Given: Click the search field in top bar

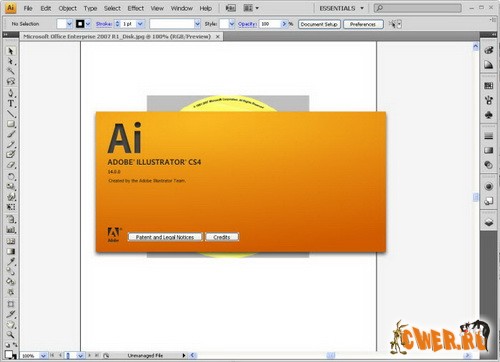Looking at the screenshot, I should tap(418, 8).
